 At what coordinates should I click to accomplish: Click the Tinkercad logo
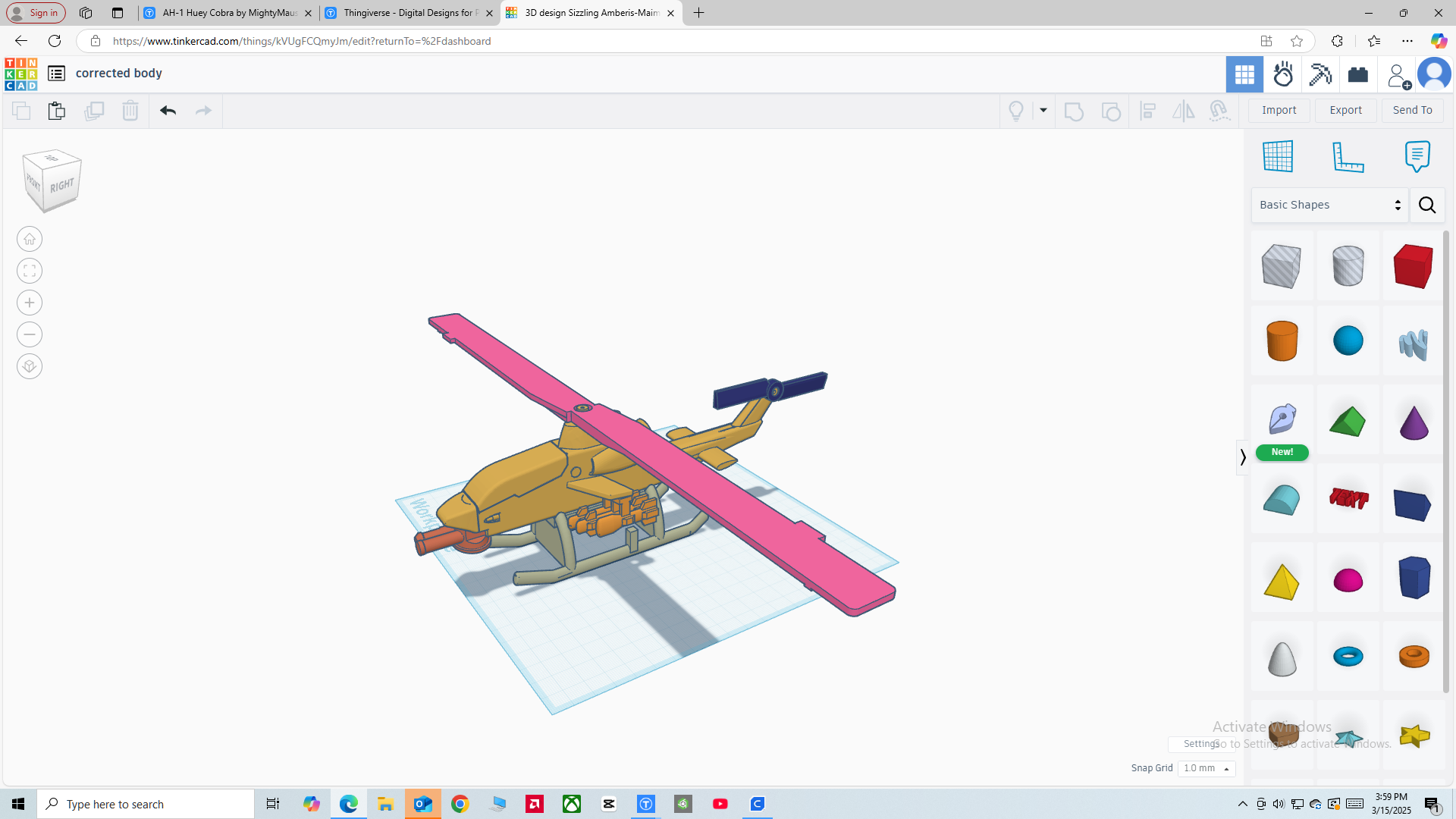coord(20,74)
